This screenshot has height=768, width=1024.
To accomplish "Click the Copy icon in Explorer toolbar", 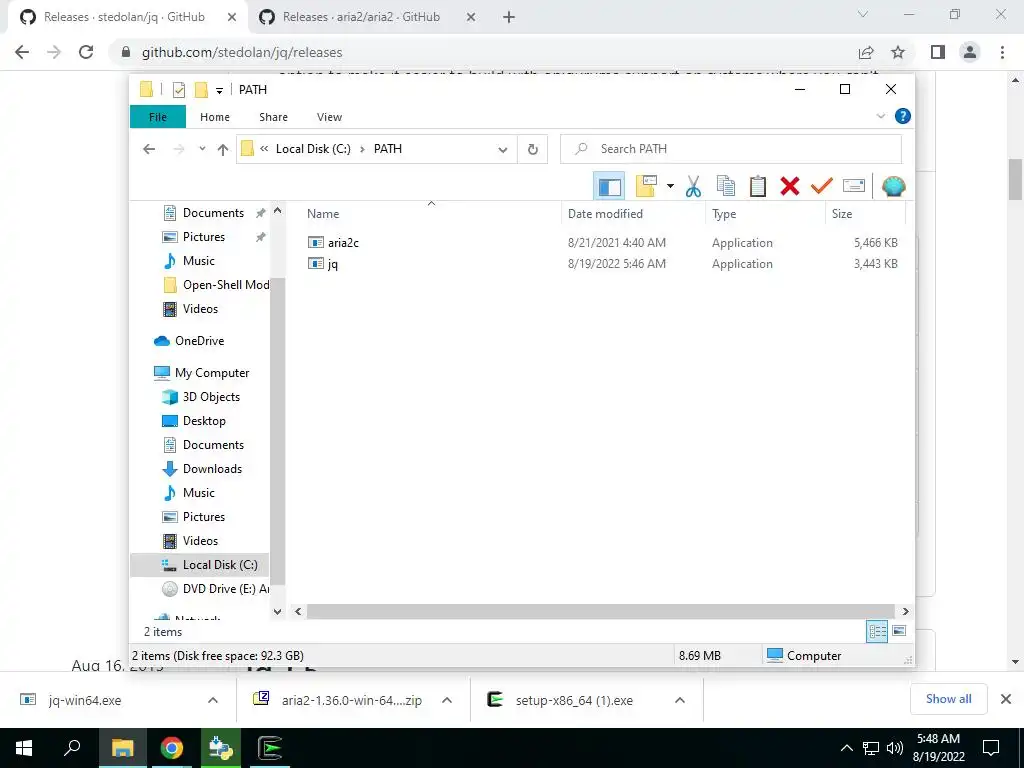I will click(x=726, y=187).
